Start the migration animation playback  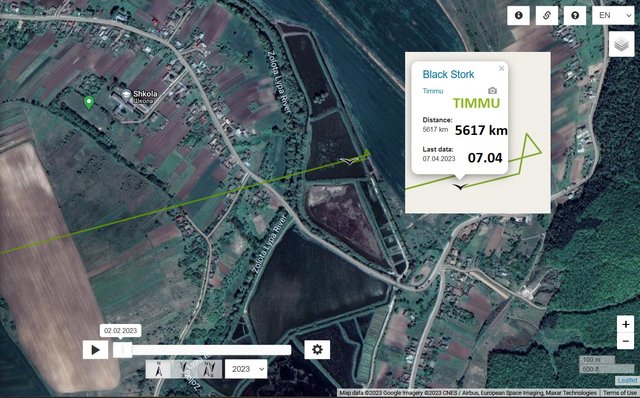96,350
